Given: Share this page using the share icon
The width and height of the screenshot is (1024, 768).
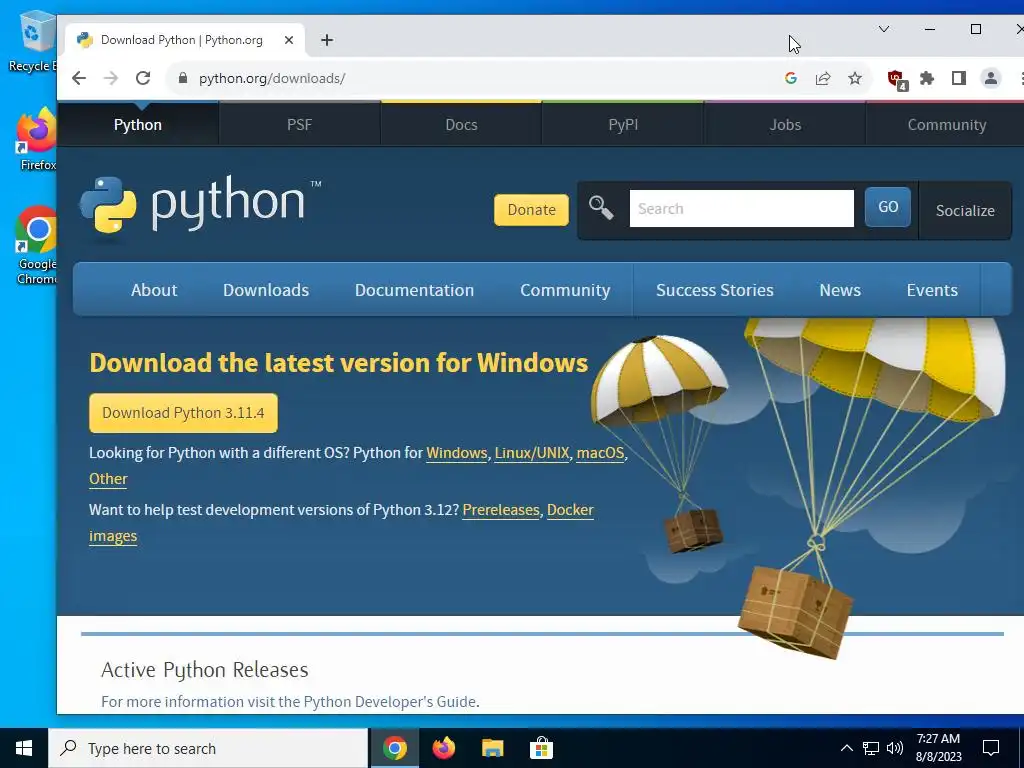Looking at the screenshot, I should pyautogui.click(x=823, y=78).
